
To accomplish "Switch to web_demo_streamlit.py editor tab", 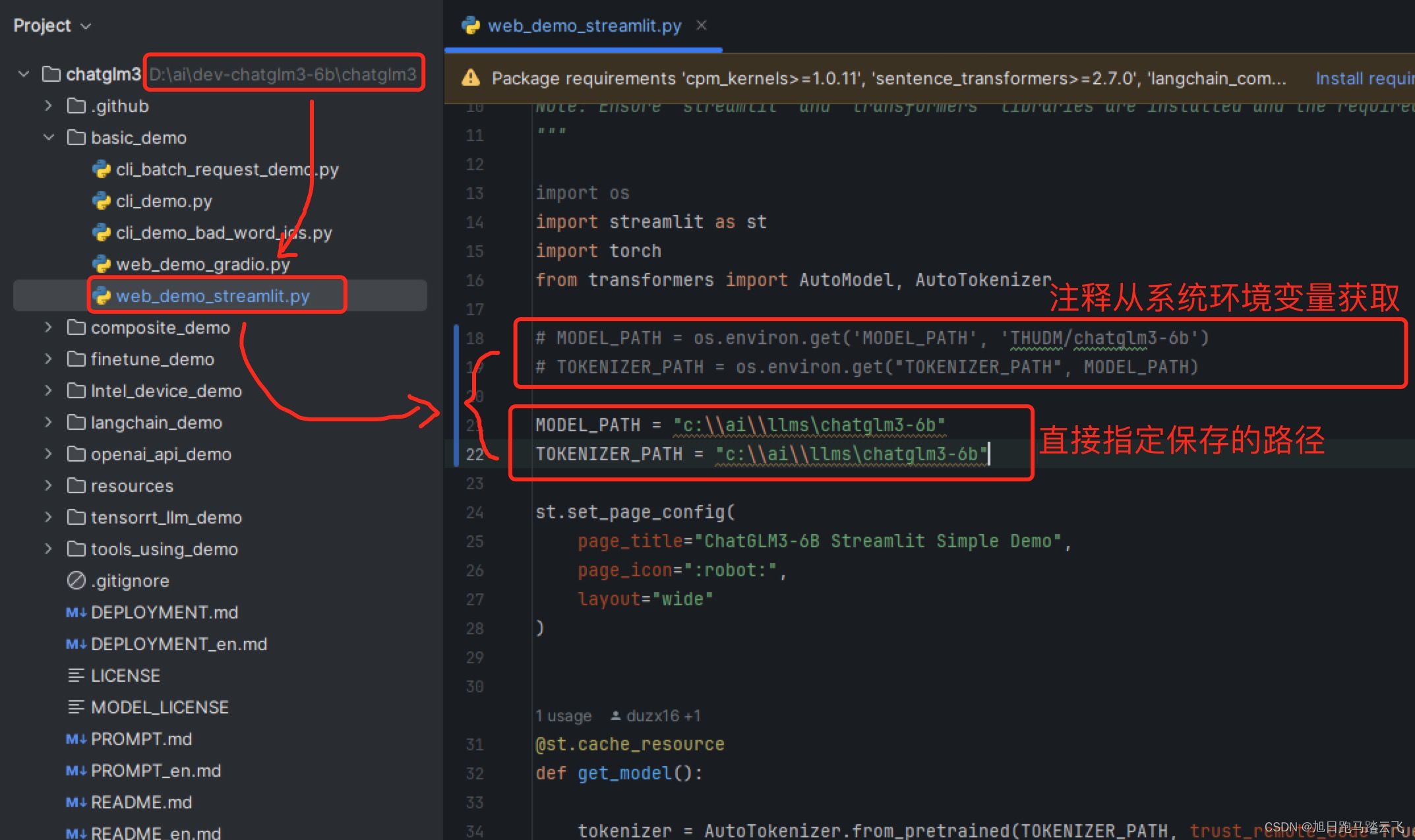I will pyautogui.click(x=584, y=26).
